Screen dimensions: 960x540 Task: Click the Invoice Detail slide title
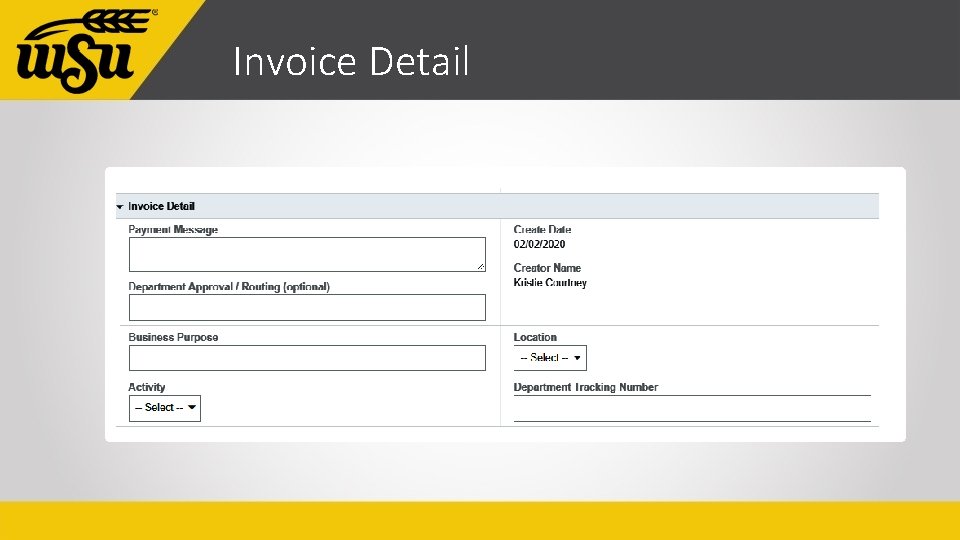351,61
